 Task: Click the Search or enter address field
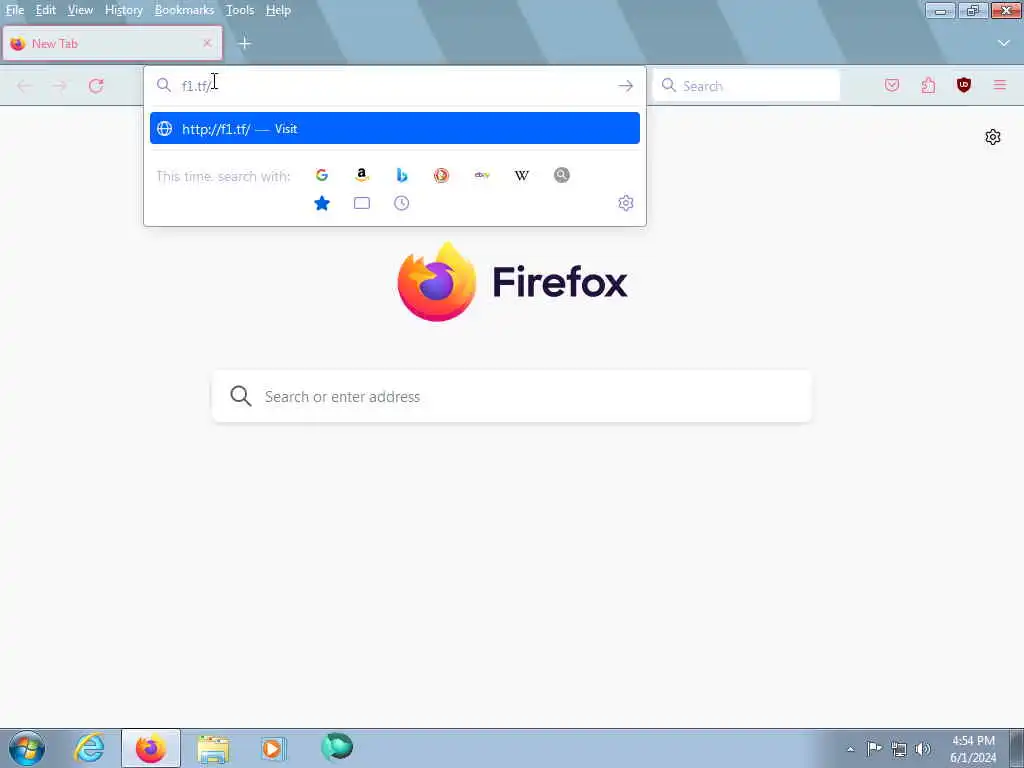pos(512,396)
